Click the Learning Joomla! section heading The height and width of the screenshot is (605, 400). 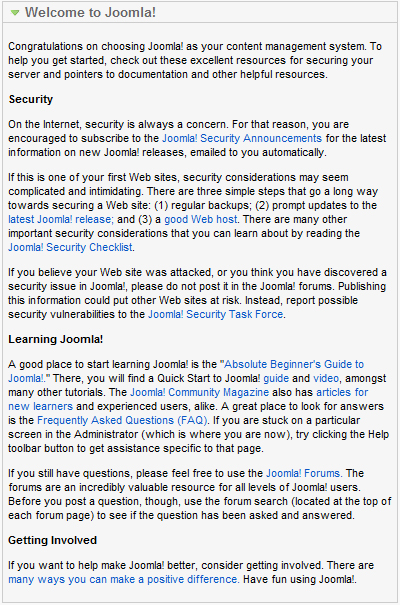pyautogui.click(x=56, y=339)
